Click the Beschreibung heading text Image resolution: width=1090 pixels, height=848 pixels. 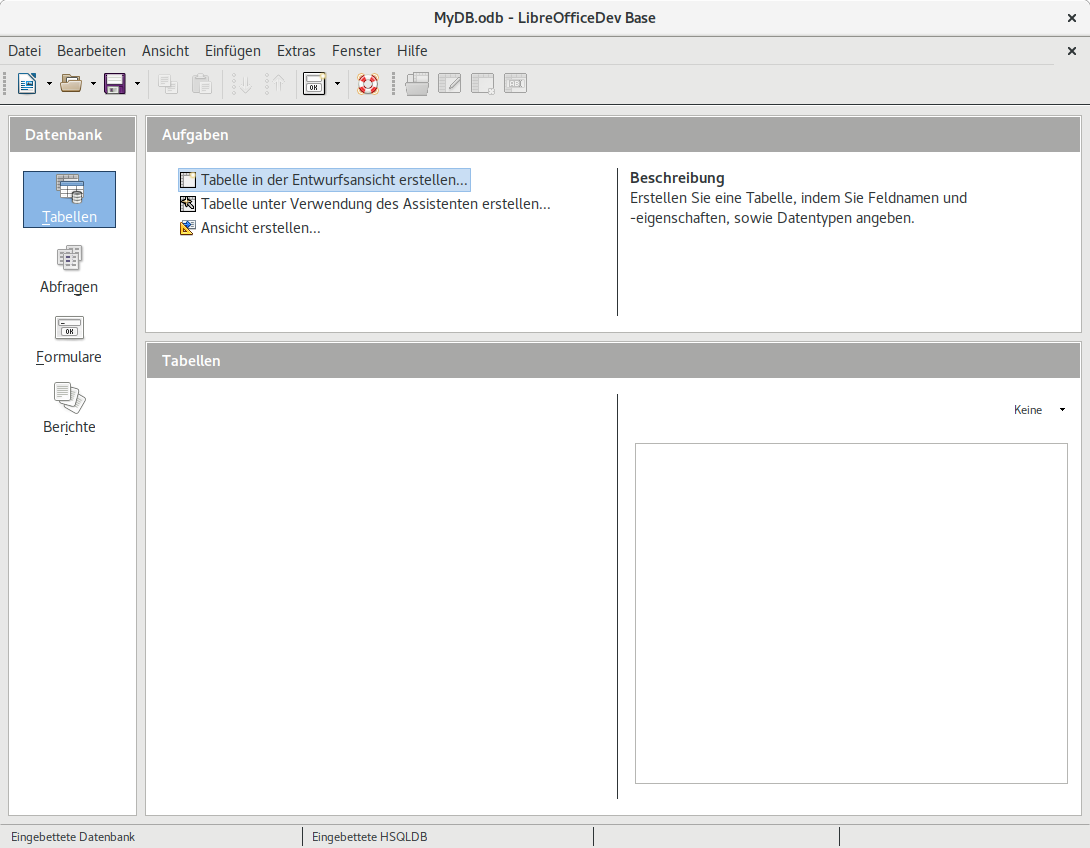(x=677, y=178)
